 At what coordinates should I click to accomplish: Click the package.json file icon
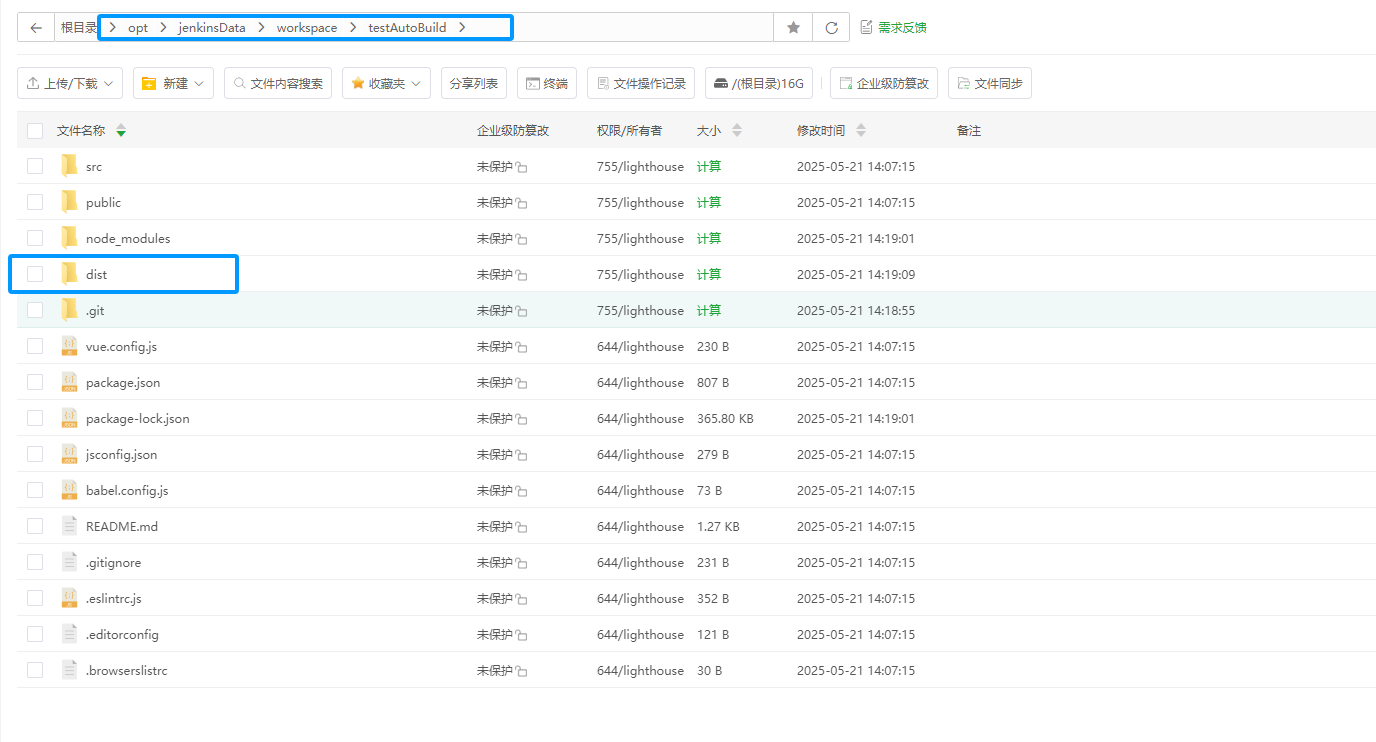69,382
